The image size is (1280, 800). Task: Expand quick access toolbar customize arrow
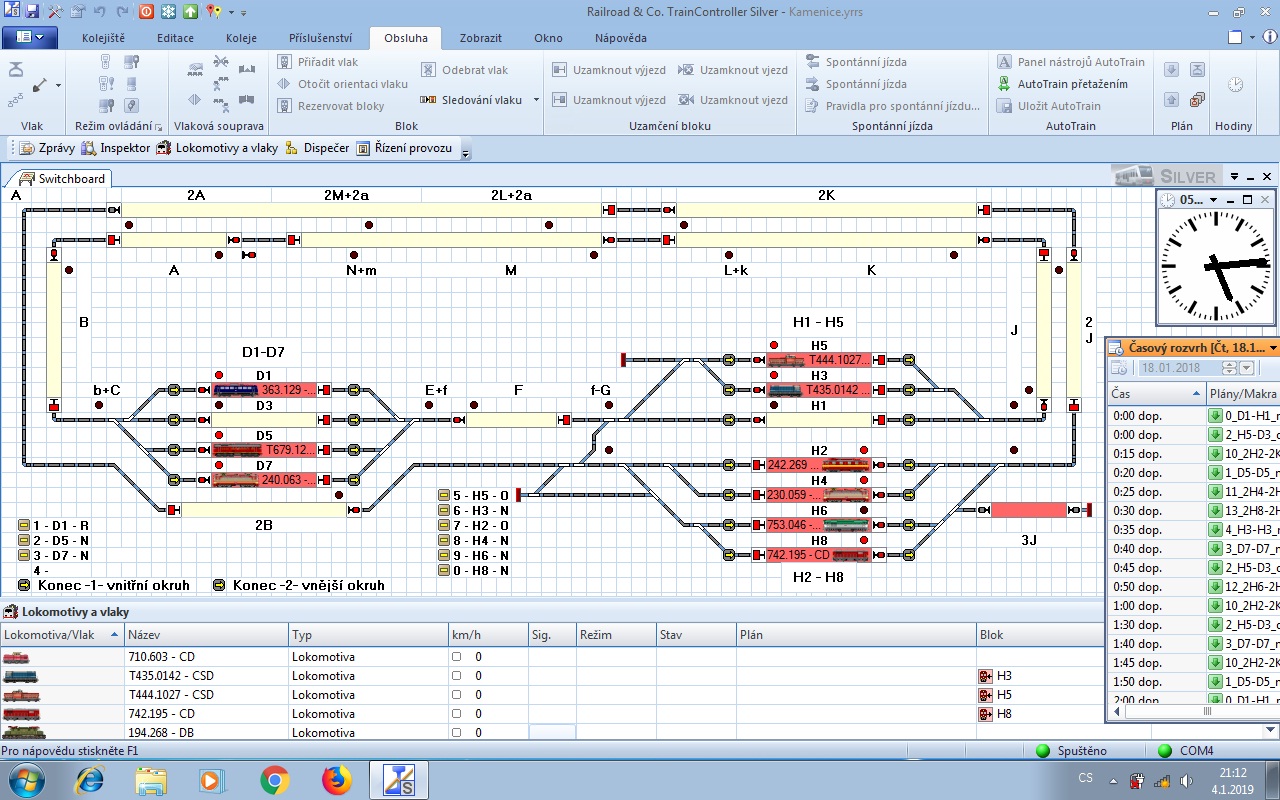244,13
